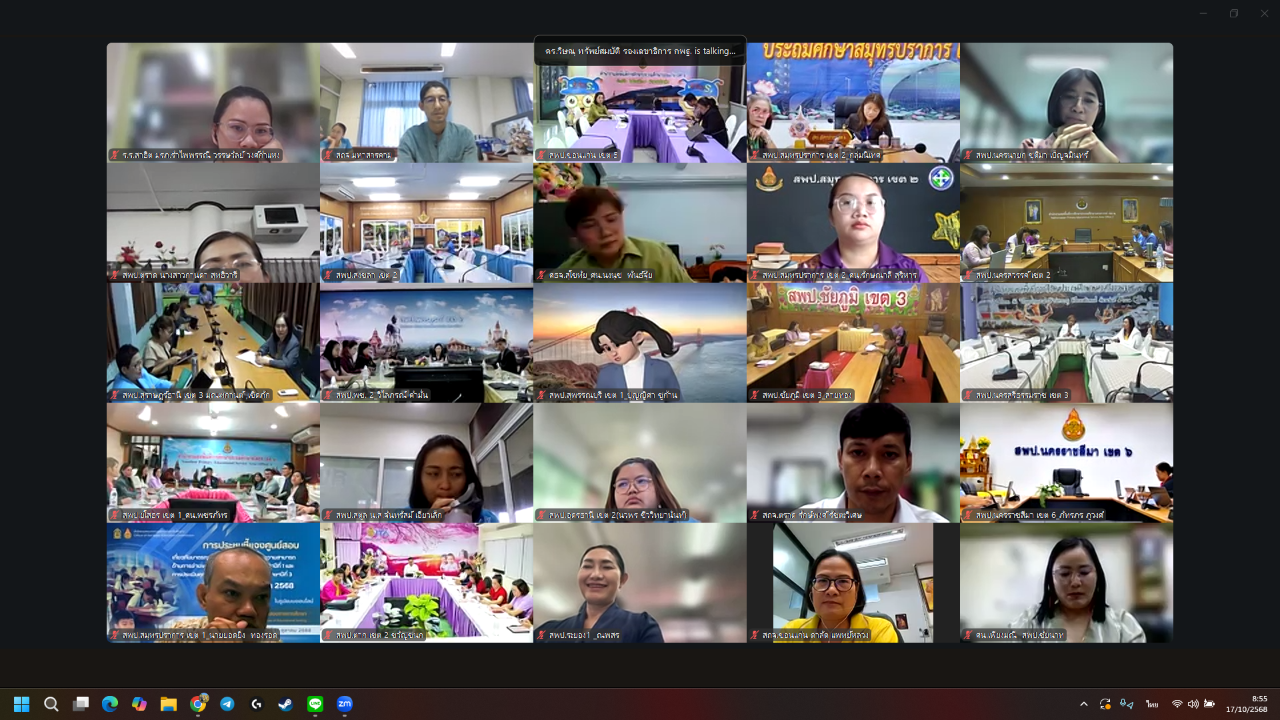Image resolution: width=1280 pixels, height=720 pixels.
Task: Click the speaker volume icon in tray
Action: click(1193, 704)
